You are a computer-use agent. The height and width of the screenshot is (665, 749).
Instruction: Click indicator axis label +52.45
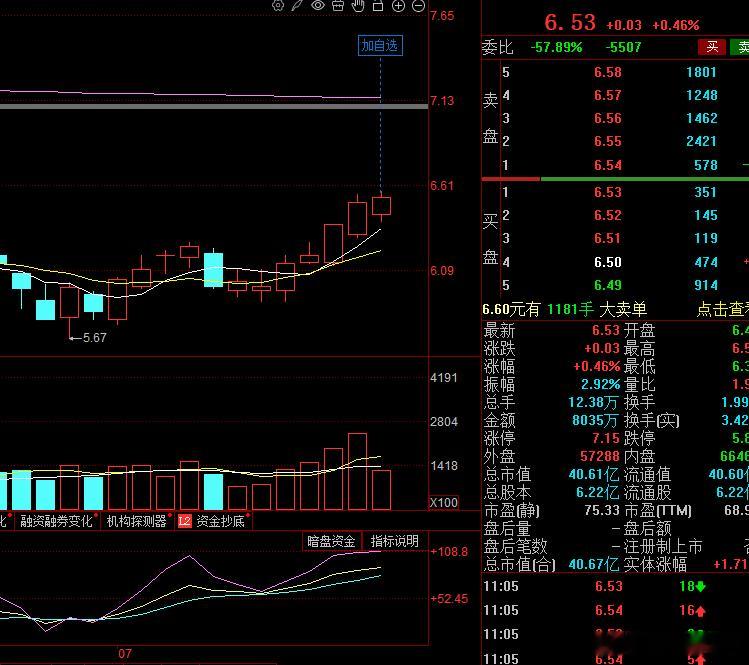tap(449, 599)
